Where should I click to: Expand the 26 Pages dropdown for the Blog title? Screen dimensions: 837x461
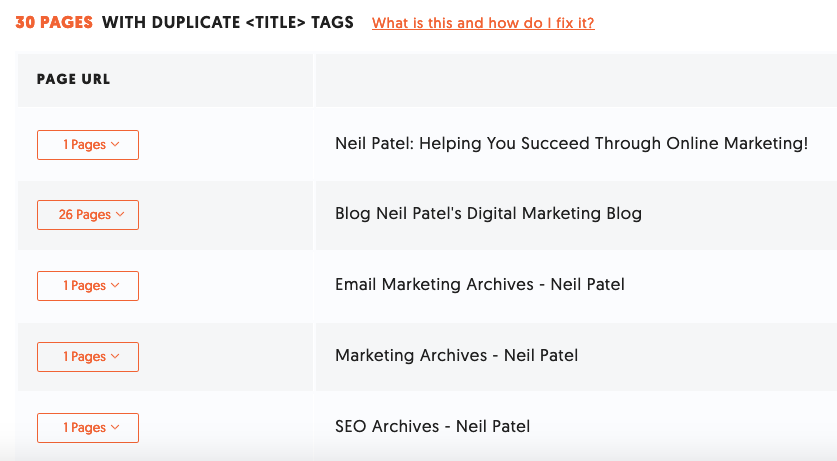click(88, 215)
